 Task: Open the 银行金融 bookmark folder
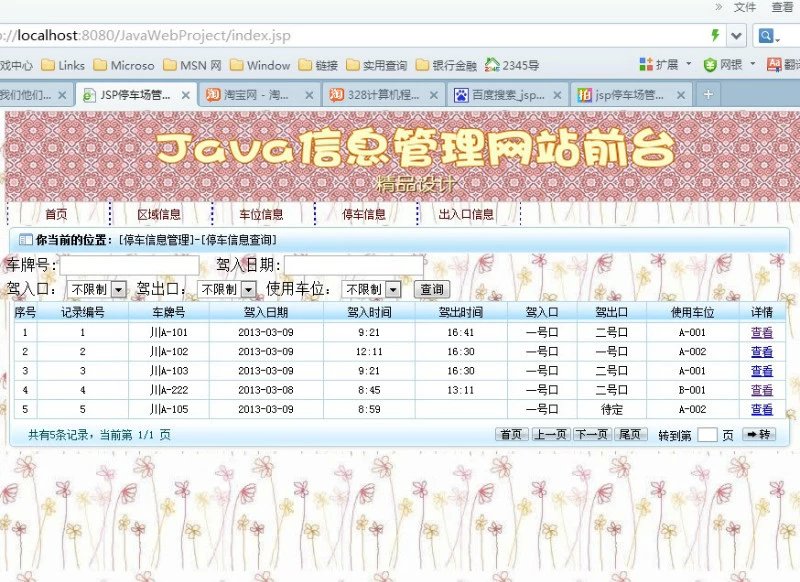pyautogui.click(x=446, y=65)
